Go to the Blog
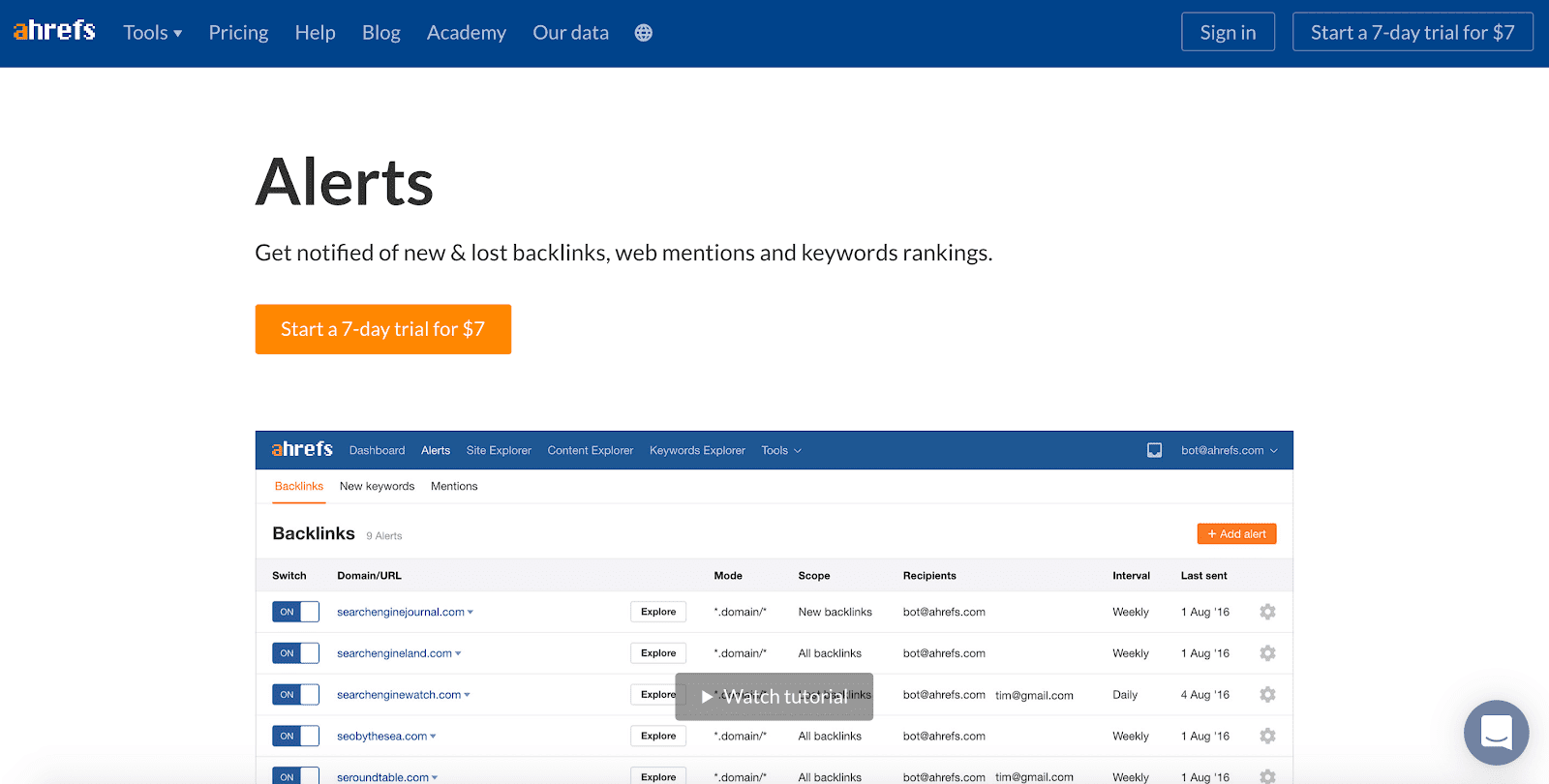This screenshot has height=784, width=1549. [x=381, y=33]
